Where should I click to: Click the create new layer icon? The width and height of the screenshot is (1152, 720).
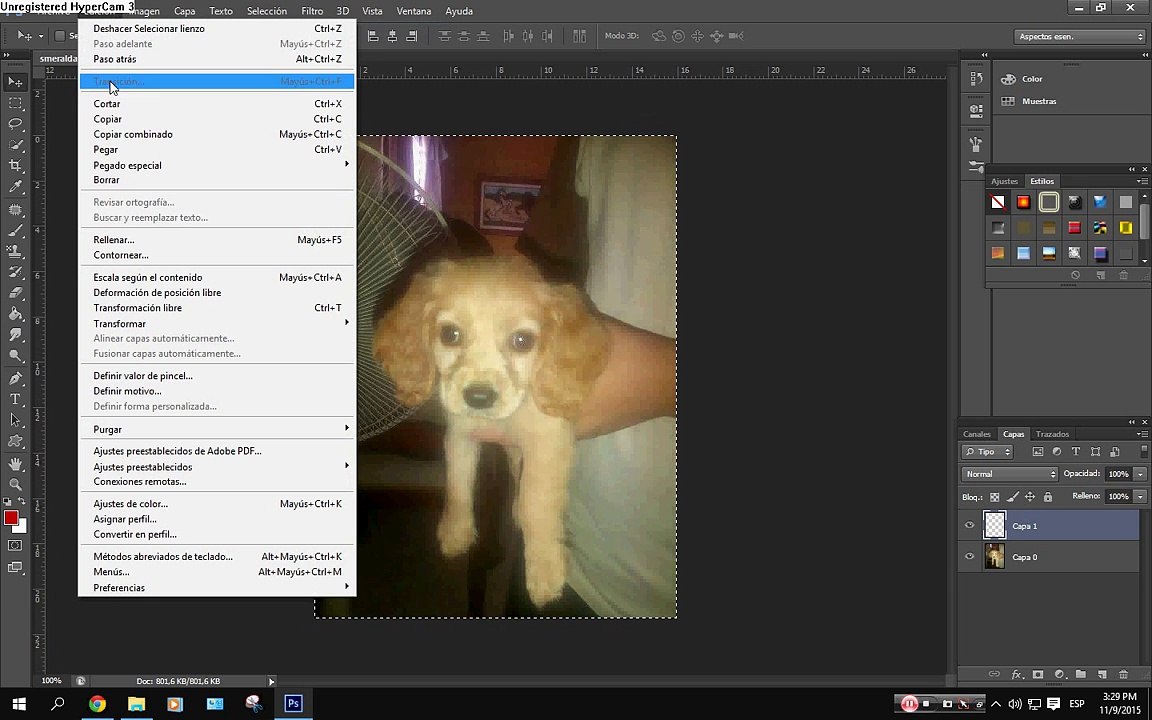(x=1102, y=674)
